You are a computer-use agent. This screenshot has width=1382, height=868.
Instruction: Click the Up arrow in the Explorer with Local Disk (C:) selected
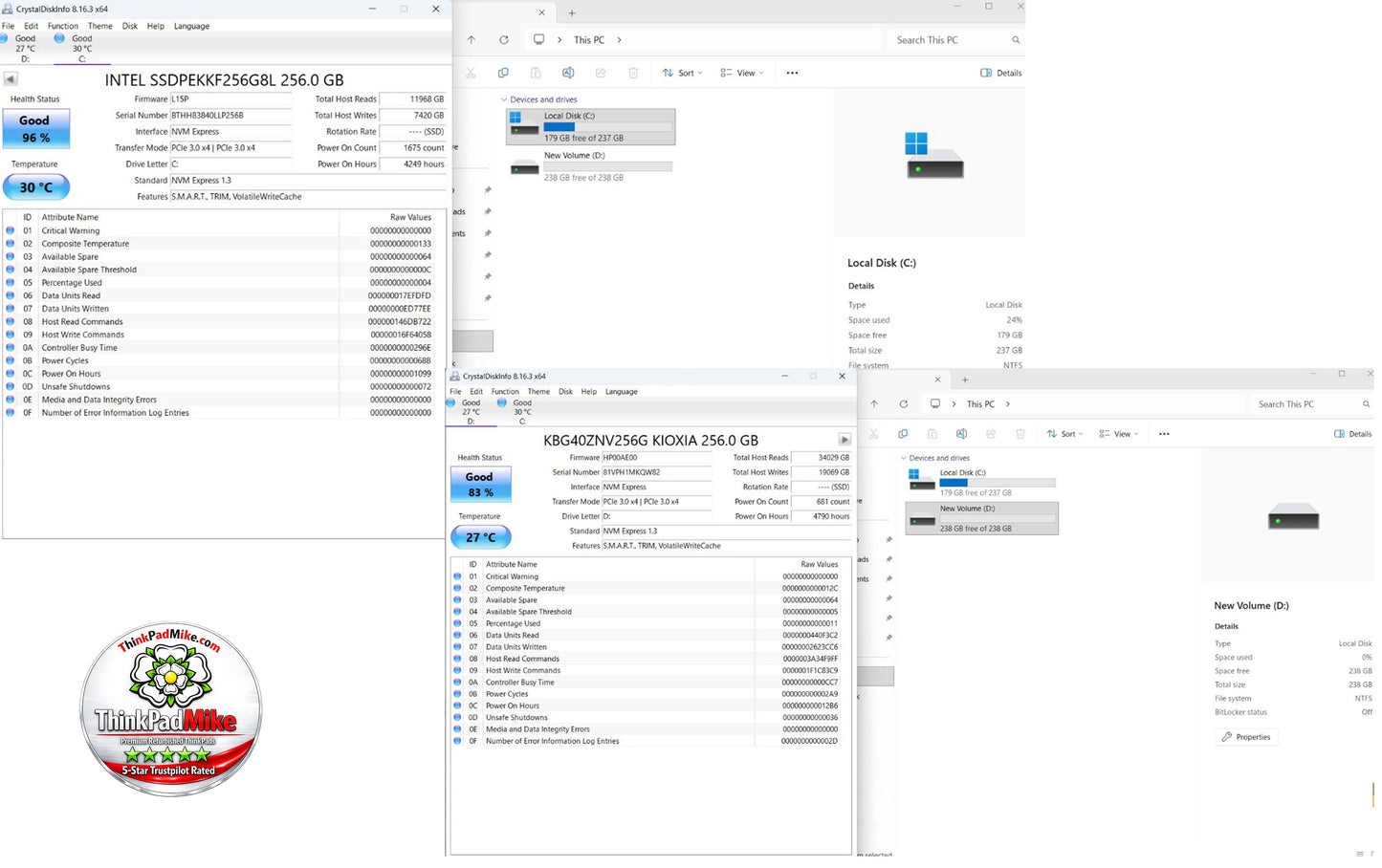pyautogui.click(x=472, y=40)
